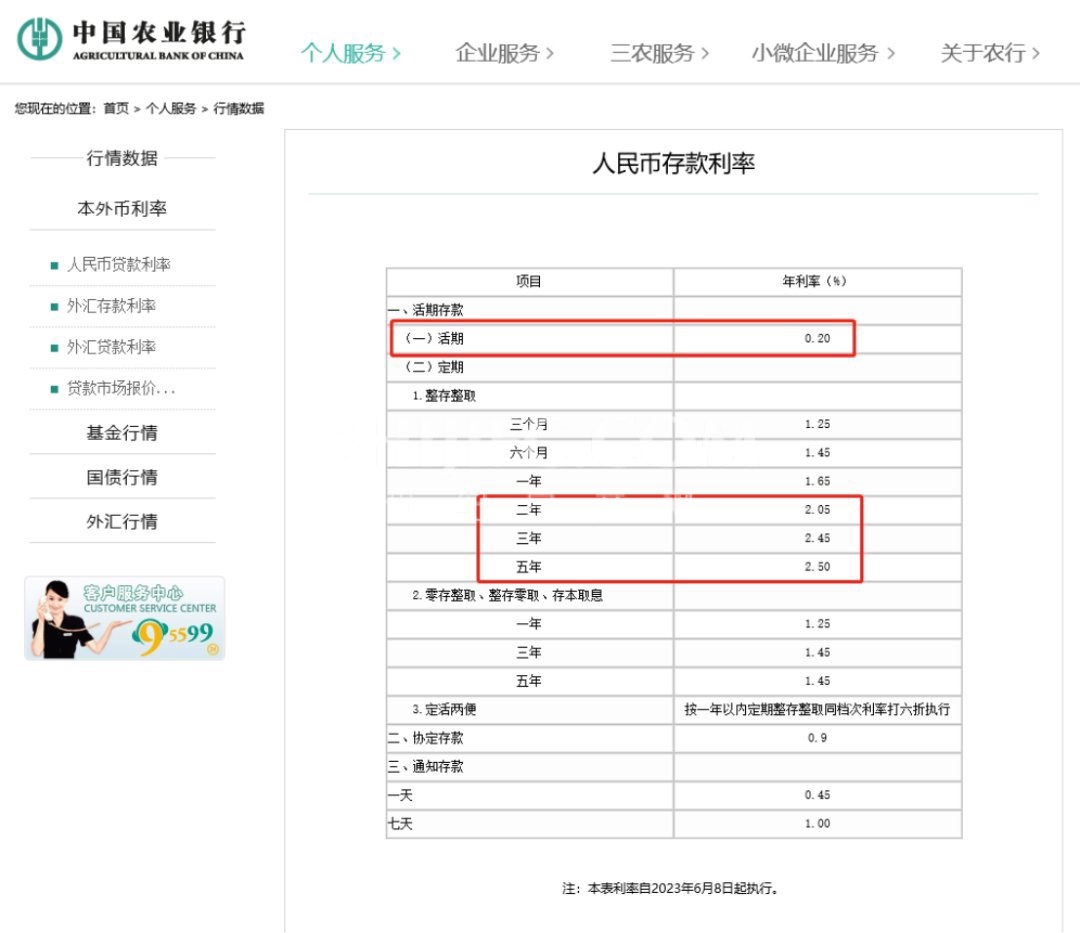Screen dimensions: 1080x933
Task: Click the 人民币存款利率 page title
Action: pos(674,164)
